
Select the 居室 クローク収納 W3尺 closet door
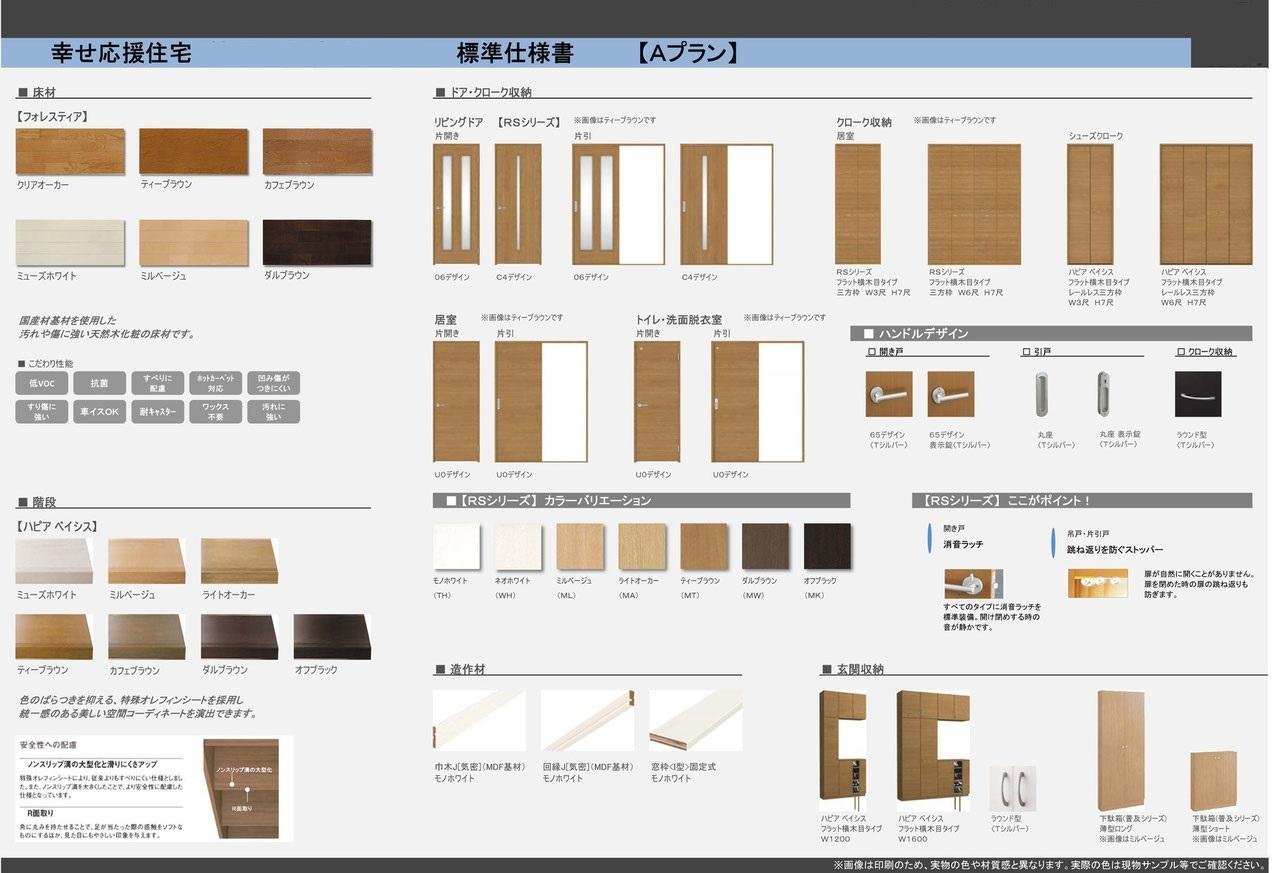858,205
